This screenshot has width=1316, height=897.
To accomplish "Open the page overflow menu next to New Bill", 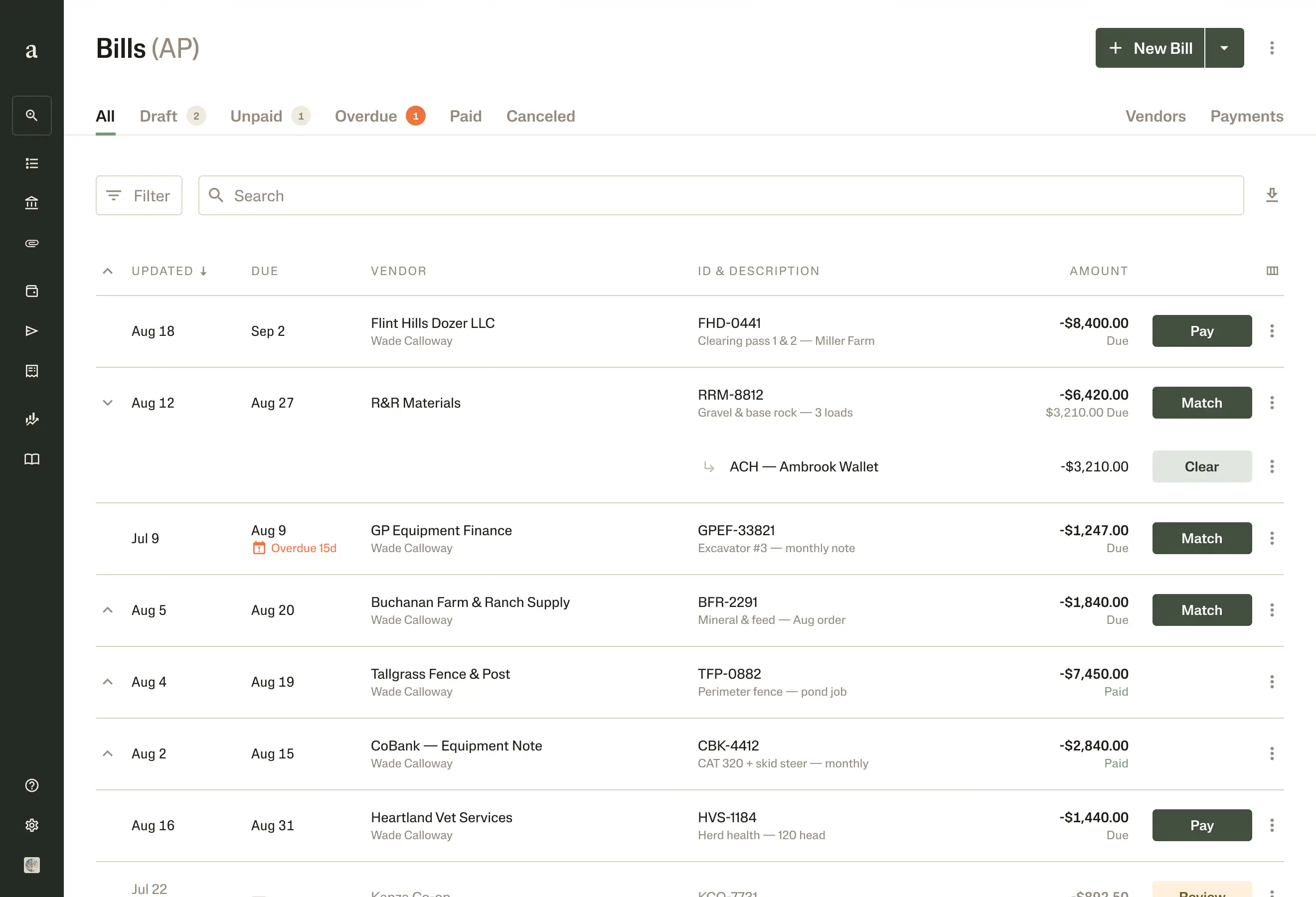I will pos(1272,48).
